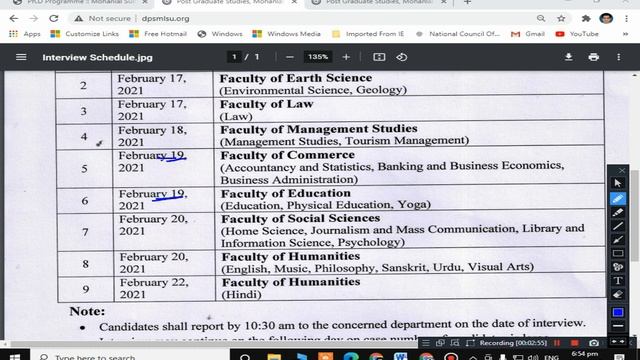Select the pen drawing tool
Viewport: 640px width, 360px height.
pos(618,198)
